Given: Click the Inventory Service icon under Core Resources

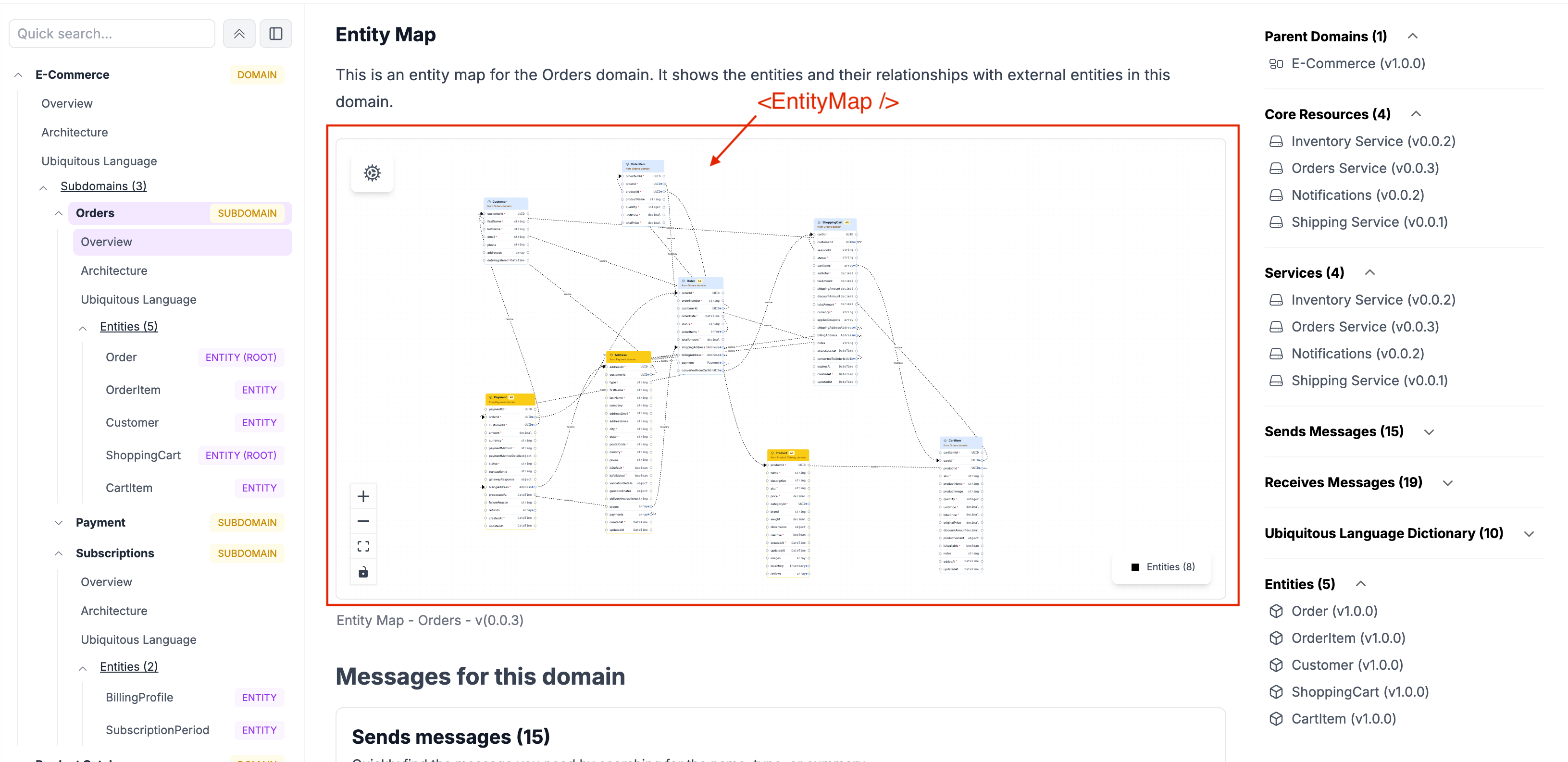Looking at the screenshot, I should pyautogui.click(x=1276, y=141).
